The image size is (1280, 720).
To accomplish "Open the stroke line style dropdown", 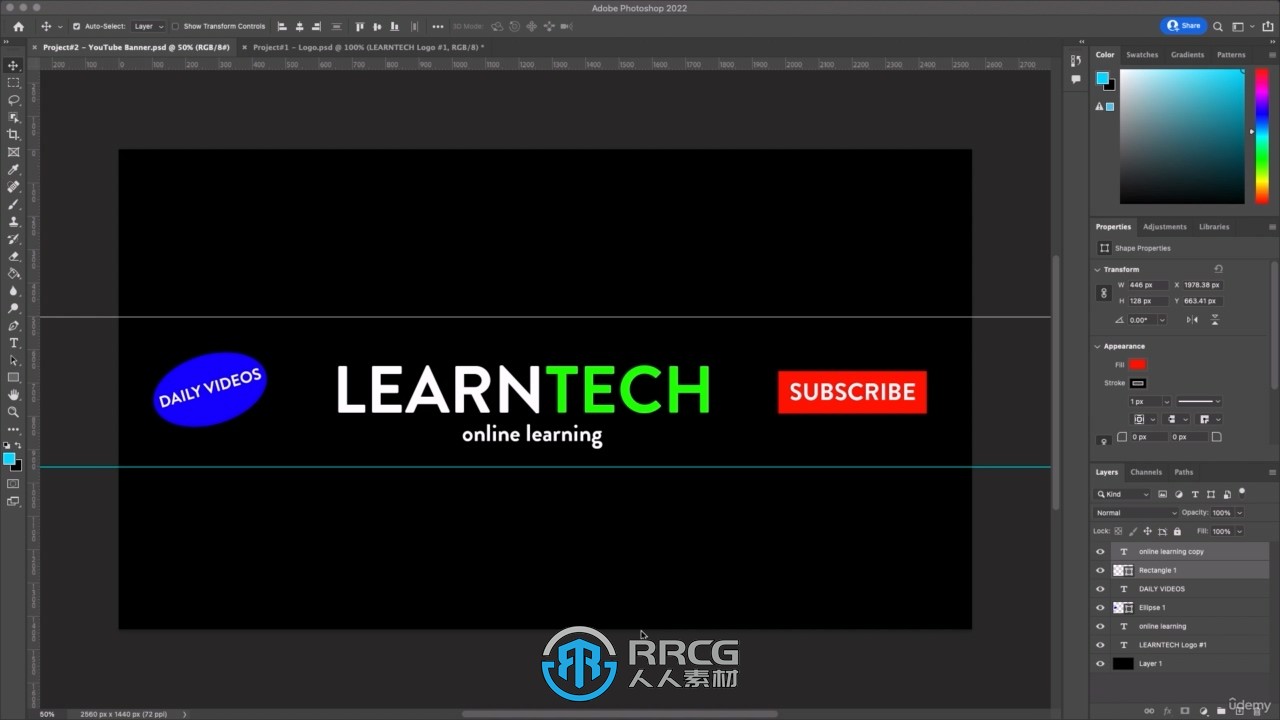I will click(x=1199, y=401).
